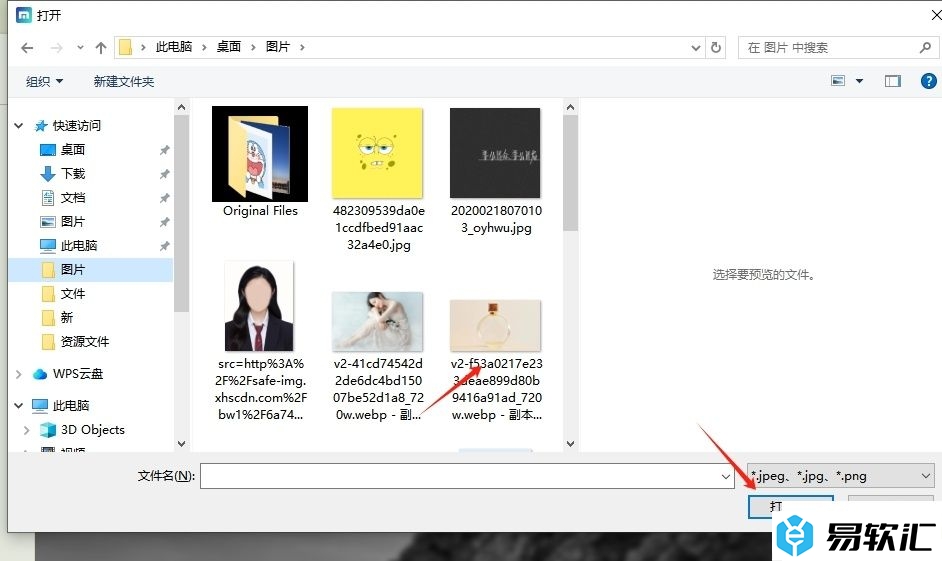This screenshot has width=942, height=561.
Task: Click the forward navigation arrow
Action: (x=56, y=47)
